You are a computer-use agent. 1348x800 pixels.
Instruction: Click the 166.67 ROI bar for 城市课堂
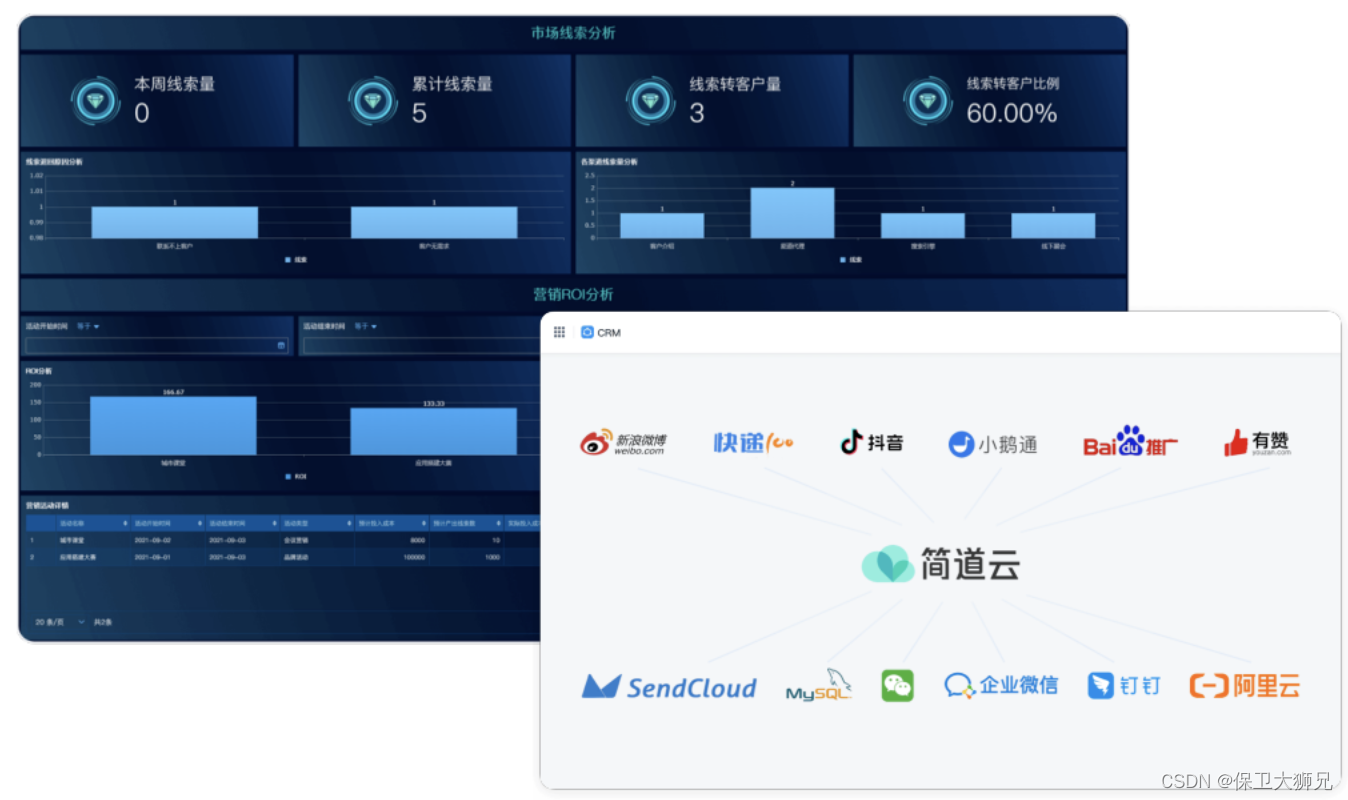(x=173, y=426)
